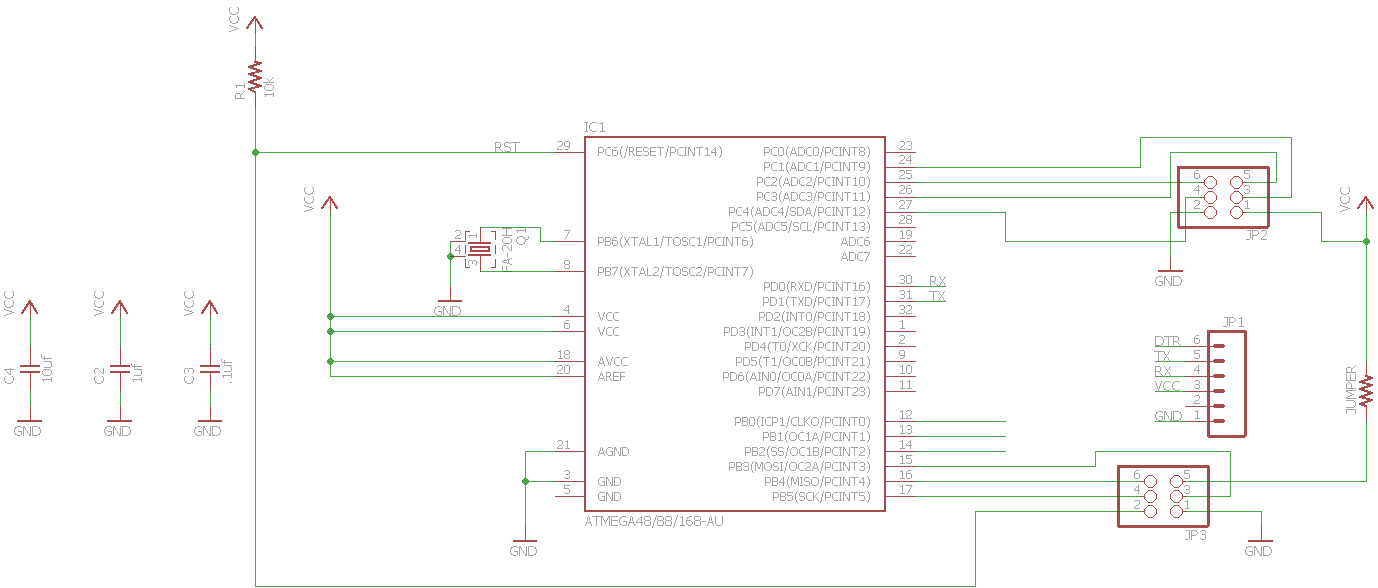Screen dimensions: 1378x588
Task: Click the PC5(ADC5/SCL/PCINT13) pin name
Action: point(801,227)
